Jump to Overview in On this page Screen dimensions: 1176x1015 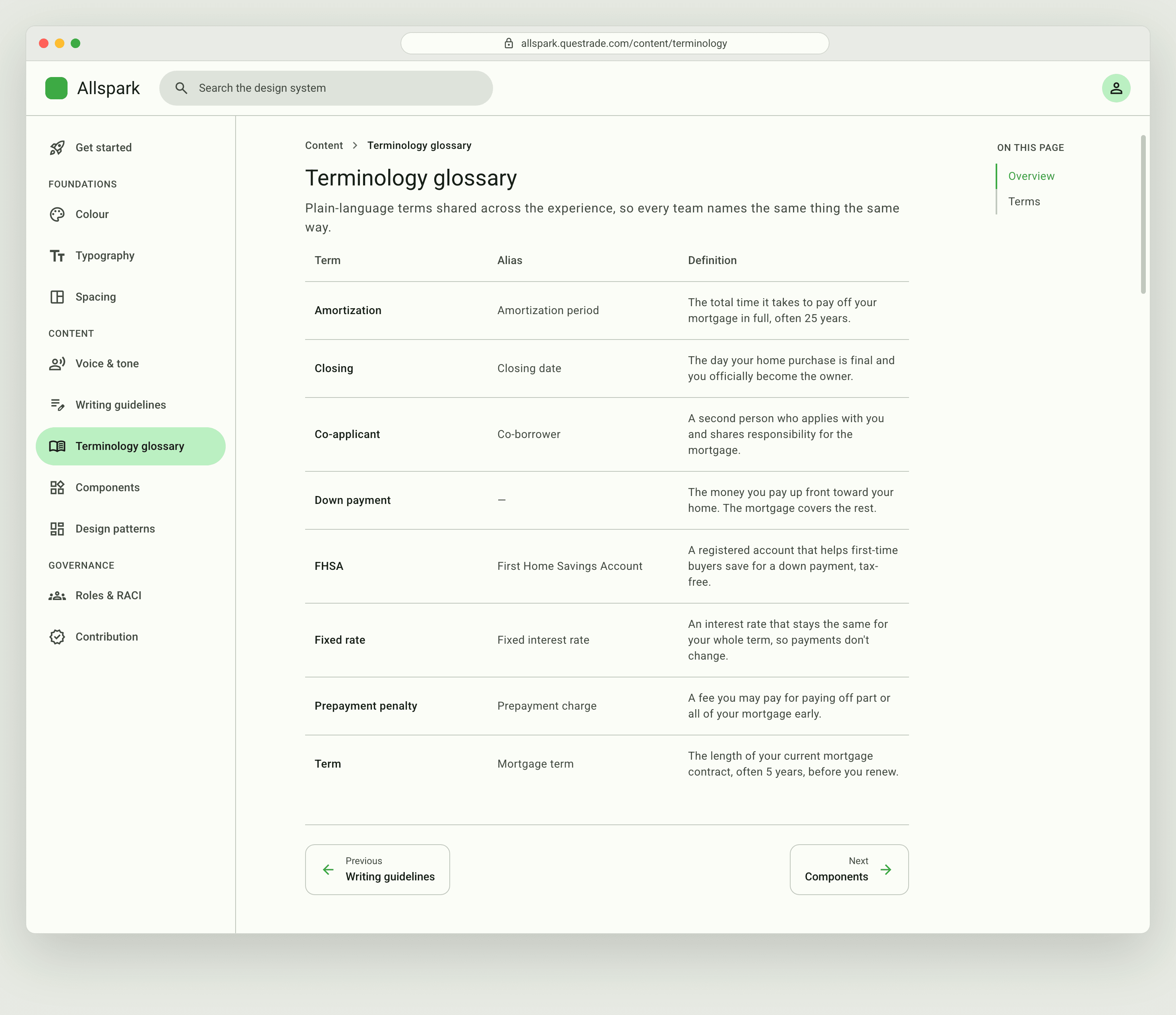(1031, 176)
